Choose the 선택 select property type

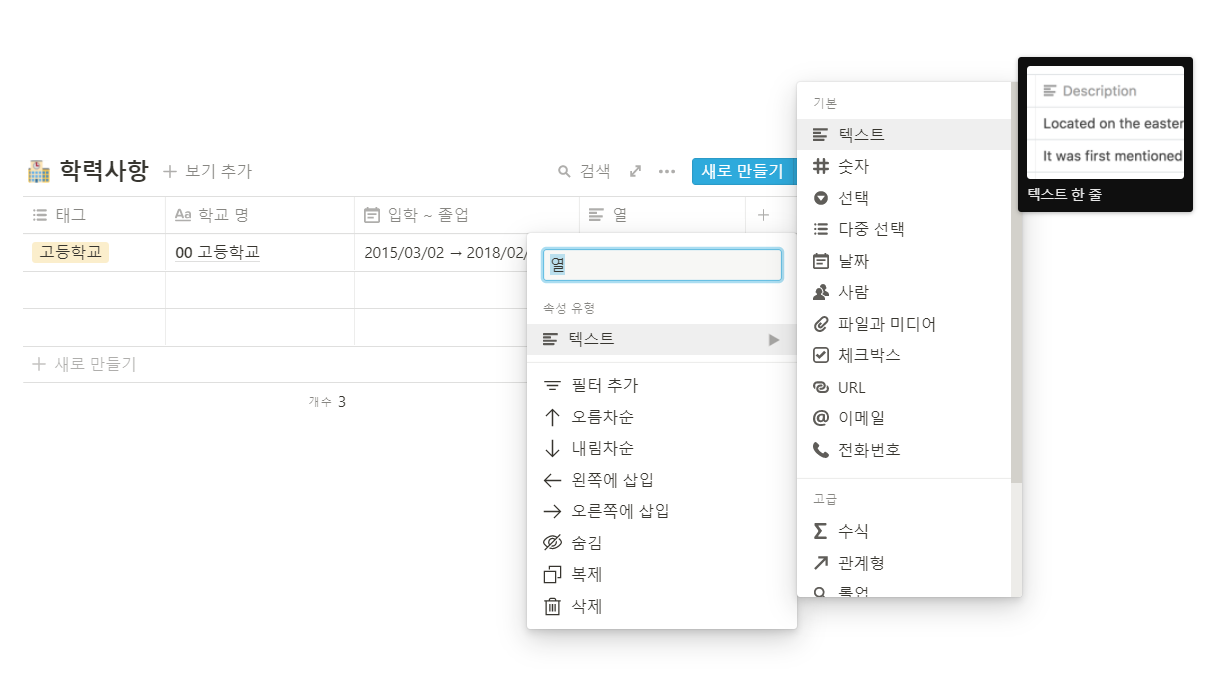pos(904,198)
